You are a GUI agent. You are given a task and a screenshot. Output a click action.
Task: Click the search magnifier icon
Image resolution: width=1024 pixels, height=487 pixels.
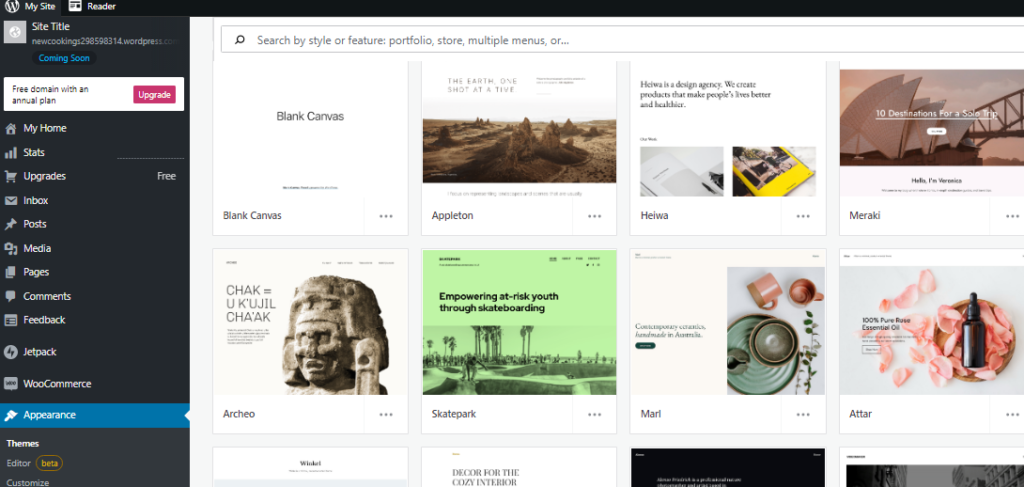[x=240, y=40]
